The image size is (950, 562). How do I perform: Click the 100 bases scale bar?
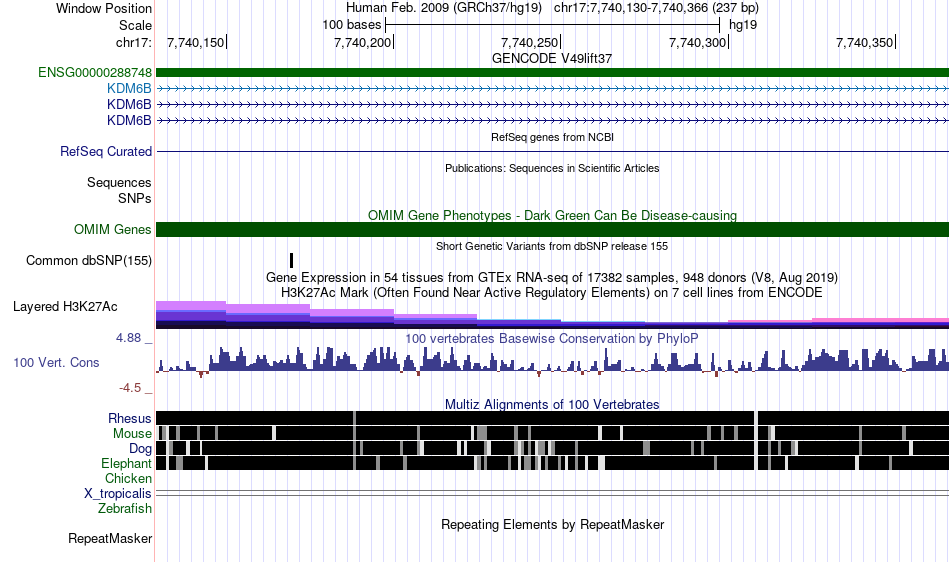(x=553, y=25)
